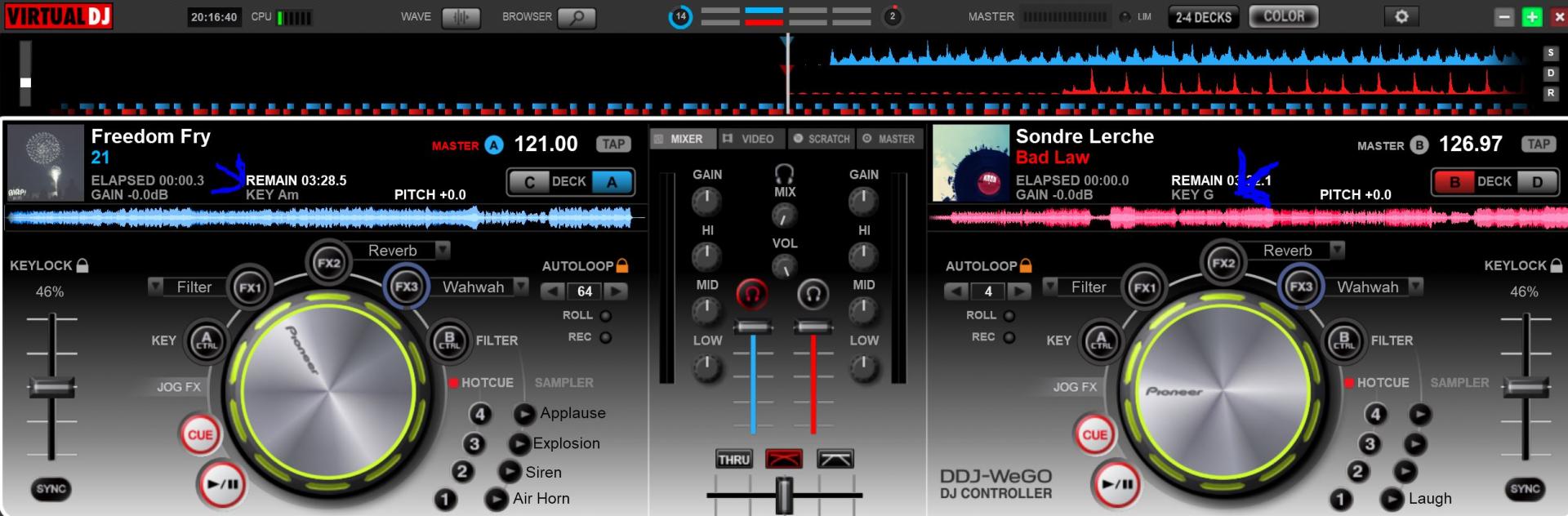Decrease left deck autoloop length from 64
This screenshot has height=516, width=1568.
pyautogui.click(x=554, y=291)
